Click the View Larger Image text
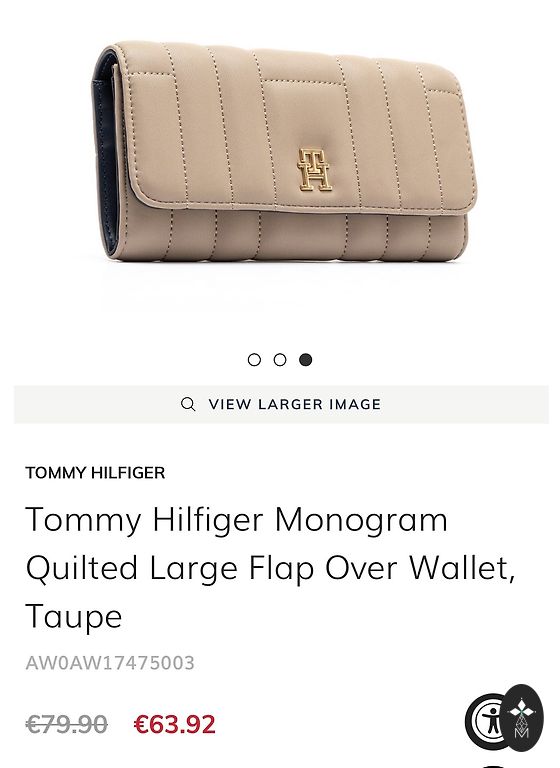Screen dimensions: 560x768 point(294,405)
